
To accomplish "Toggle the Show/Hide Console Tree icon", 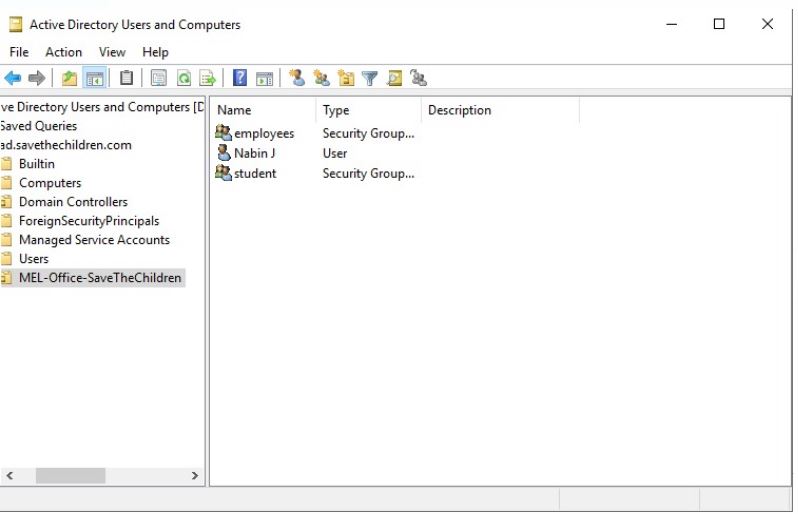I will tap(95, 78).
